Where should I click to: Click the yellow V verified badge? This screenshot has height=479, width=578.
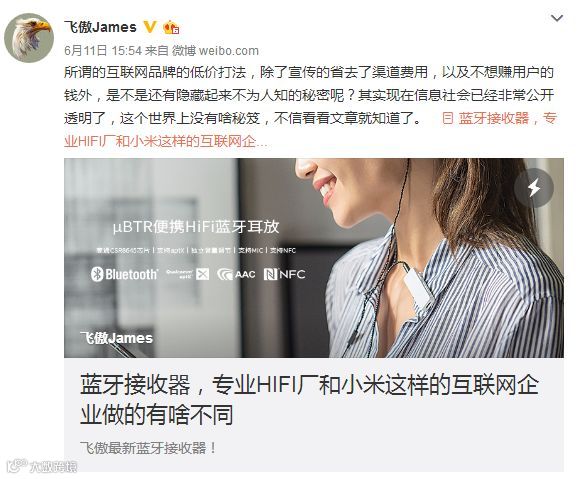point(149,27)
